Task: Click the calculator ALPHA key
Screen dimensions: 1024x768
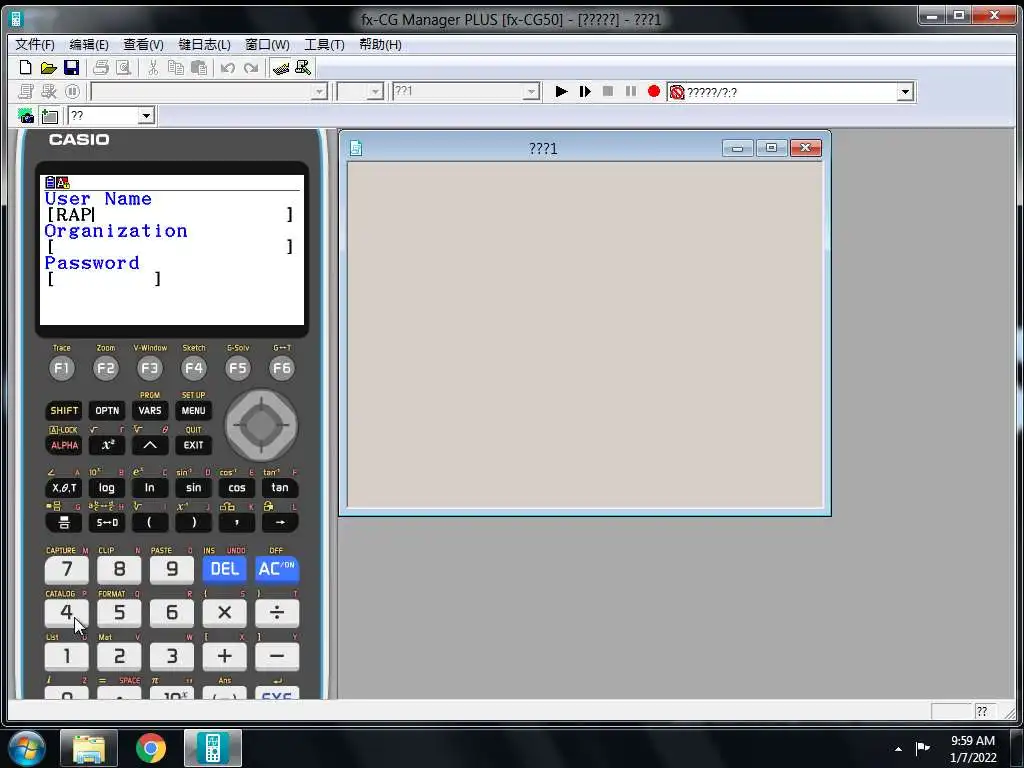Action: pos(64,445)
